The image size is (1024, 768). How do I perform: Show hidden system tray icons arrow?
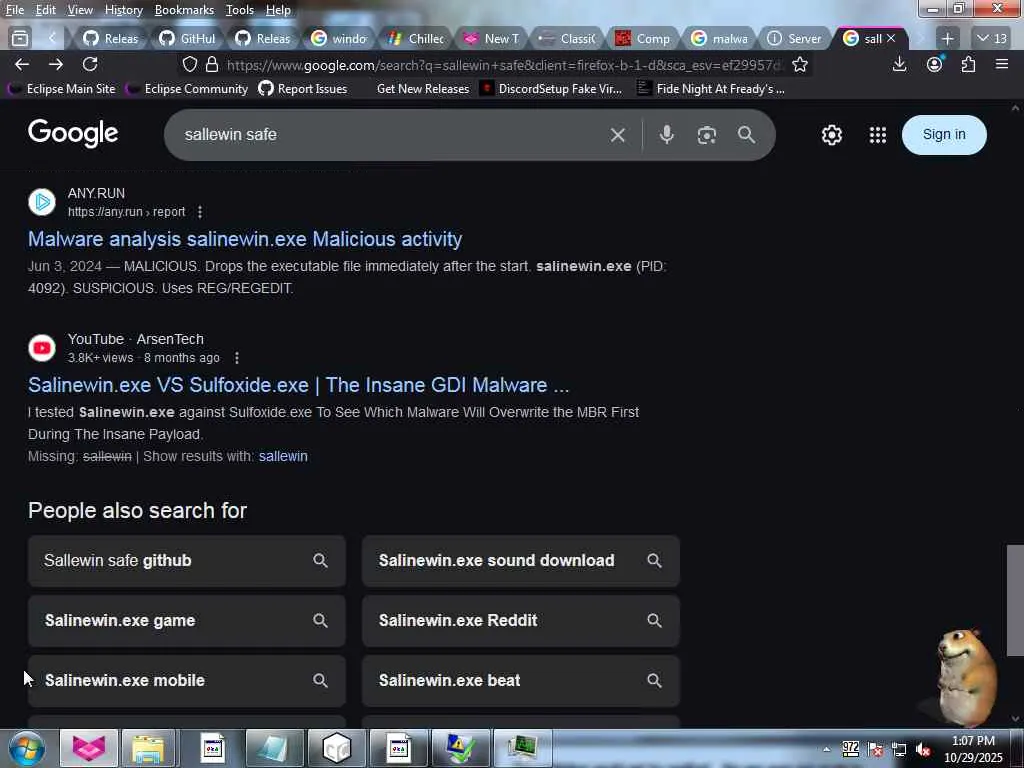tap(826, 749)
